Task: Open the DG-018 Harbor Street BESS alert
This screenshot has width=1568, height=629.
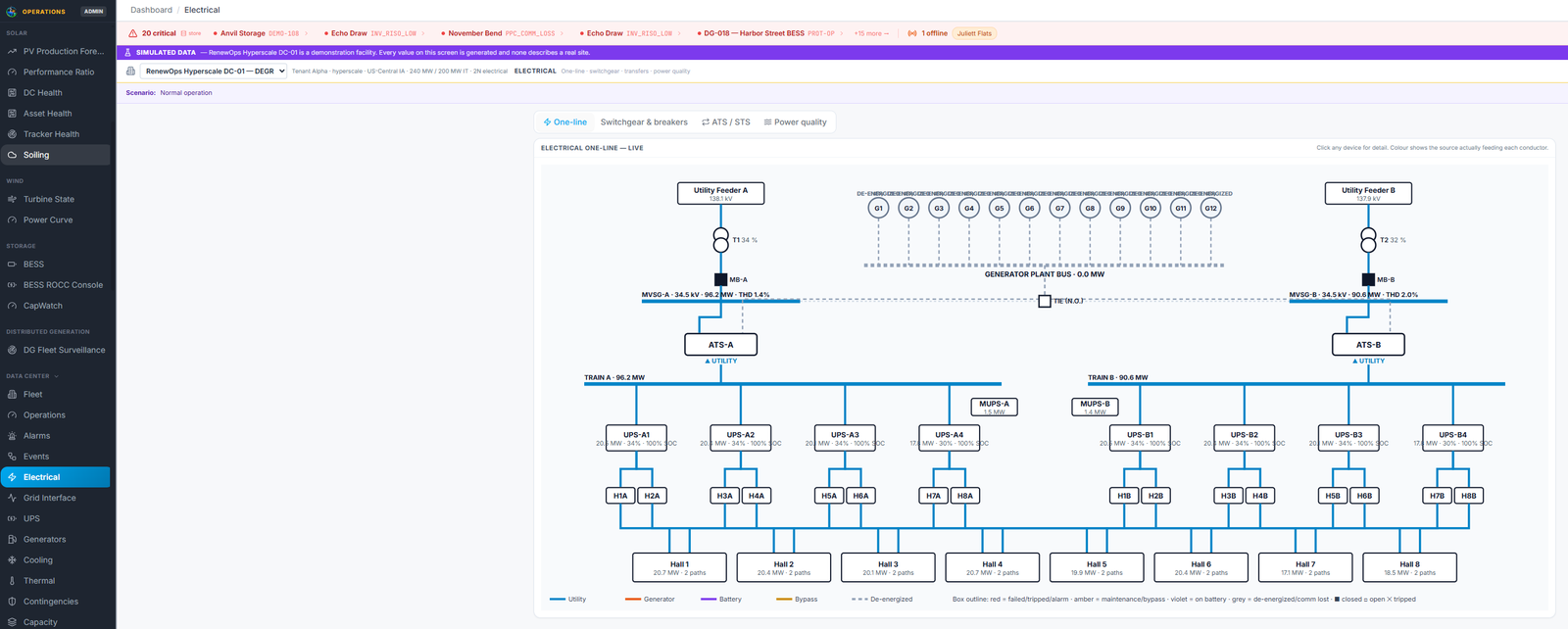Action: [x=768, y=33]
